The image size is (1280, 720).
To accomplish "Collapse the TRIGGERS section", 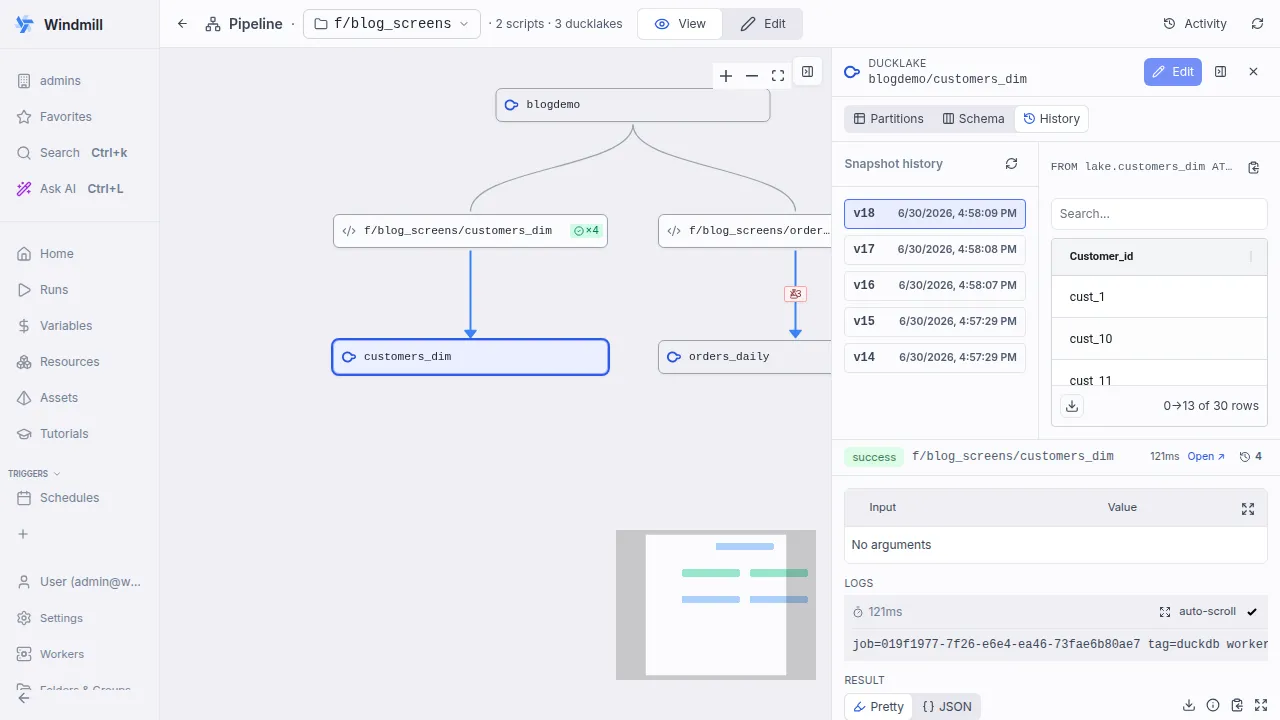I will [34, 474].
